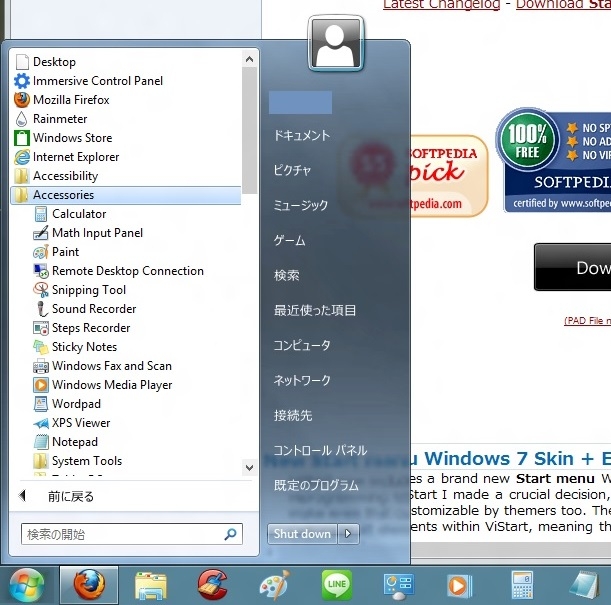Open 既定のプログラム in the right pane
Screen dimensions: 611x605
coord(316,485)
